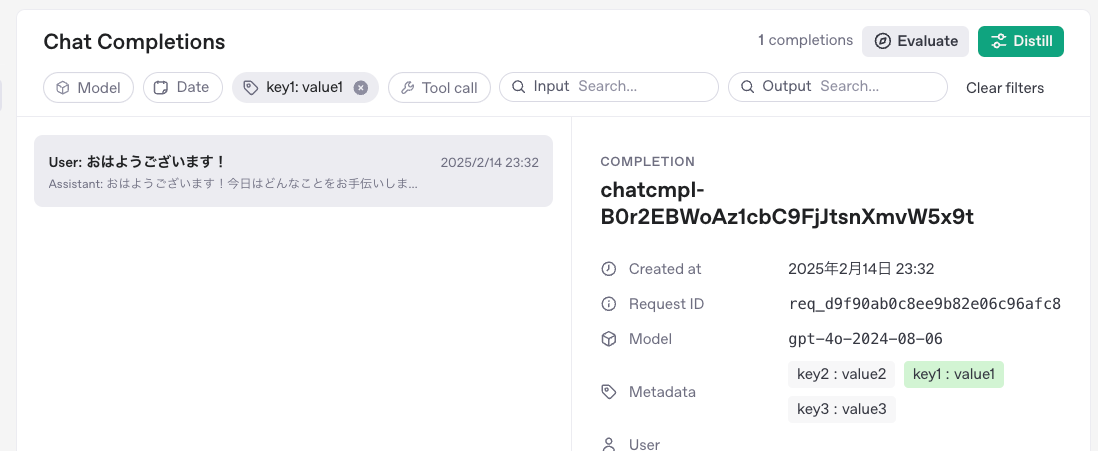Click the model name gpt-4o-2024-08-06
The image size is (1098, 451).
(866, 339)
